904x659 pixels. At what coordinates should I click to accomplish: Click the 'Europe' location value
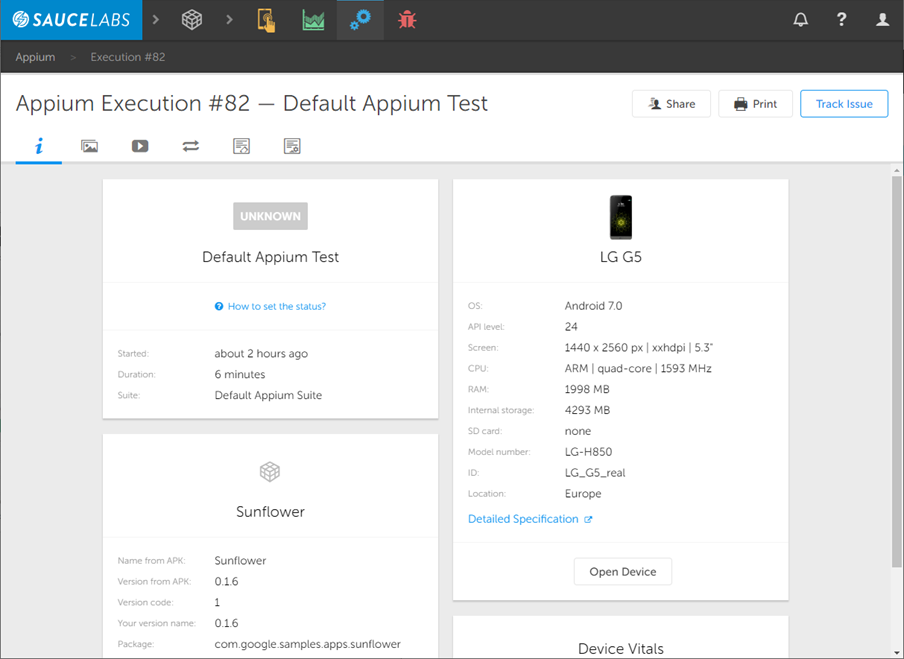click(583, 494)
